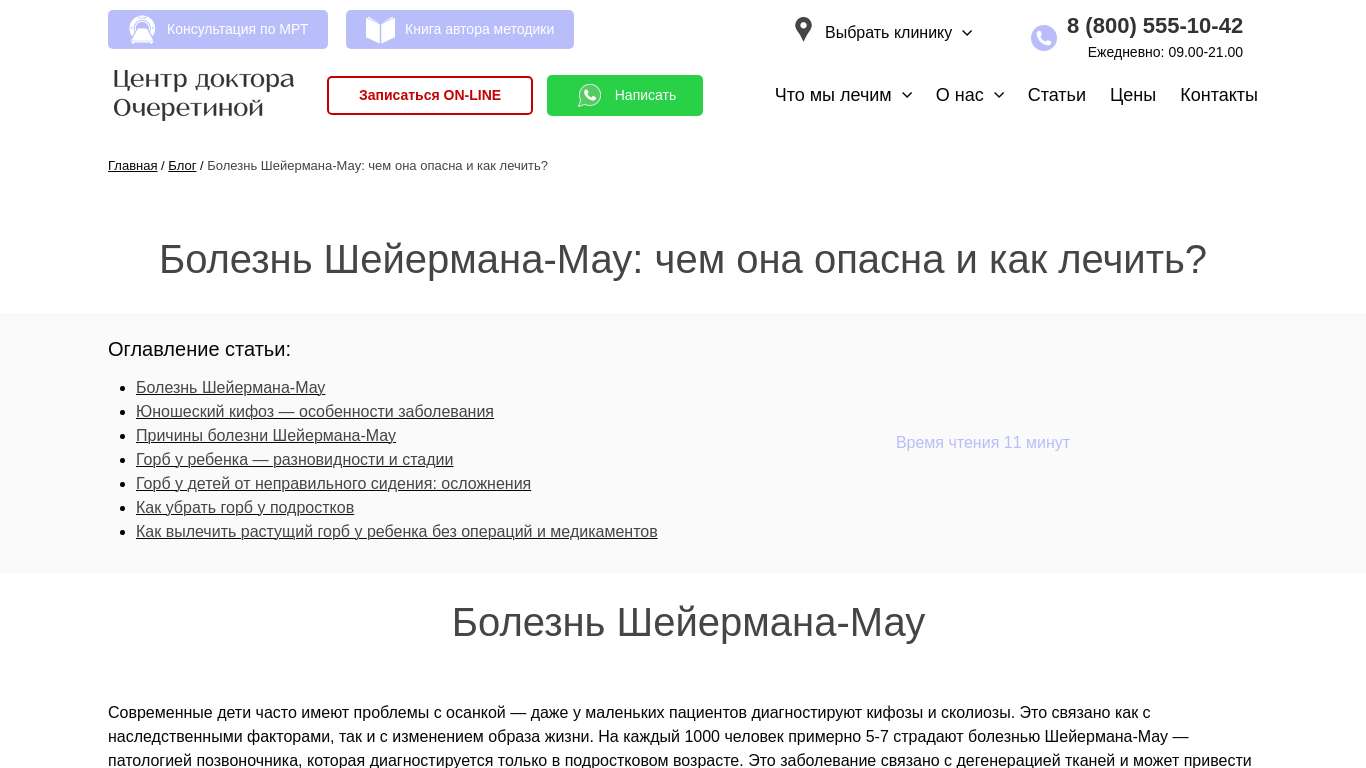Image resolution: width=1366 pixels, height=768 pixels.
Task: Go to the 'Статьи' section
Action: click(x=1056, y=95)
